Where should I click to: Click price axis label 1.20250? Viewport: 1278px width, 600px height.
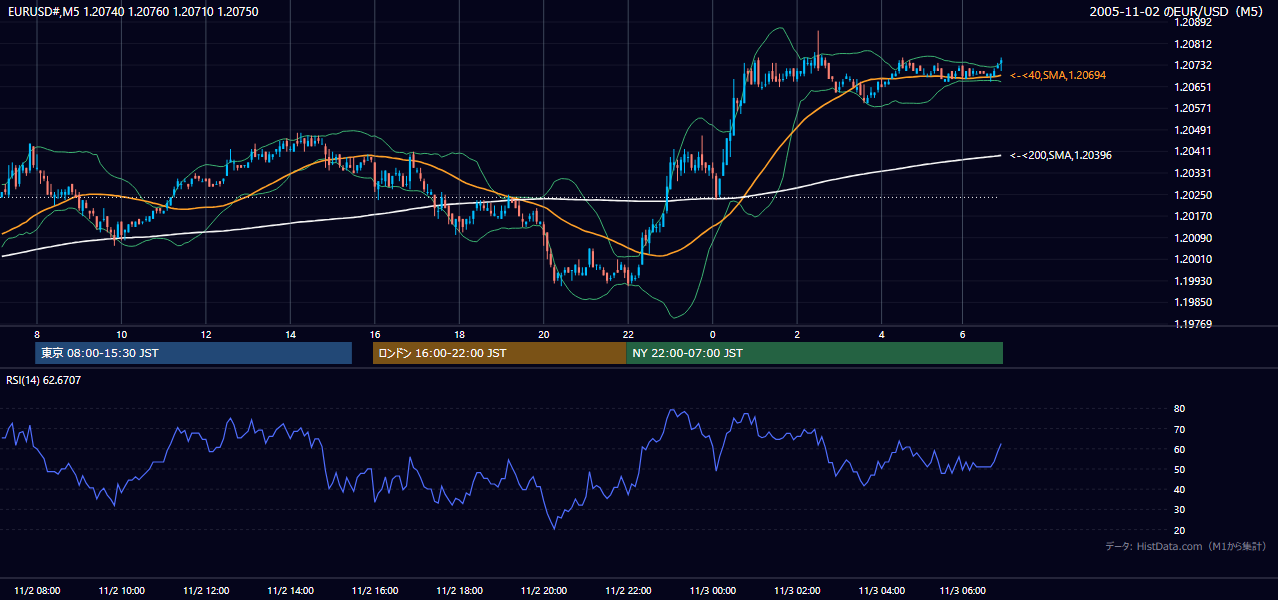click(x=1193, y=195)
